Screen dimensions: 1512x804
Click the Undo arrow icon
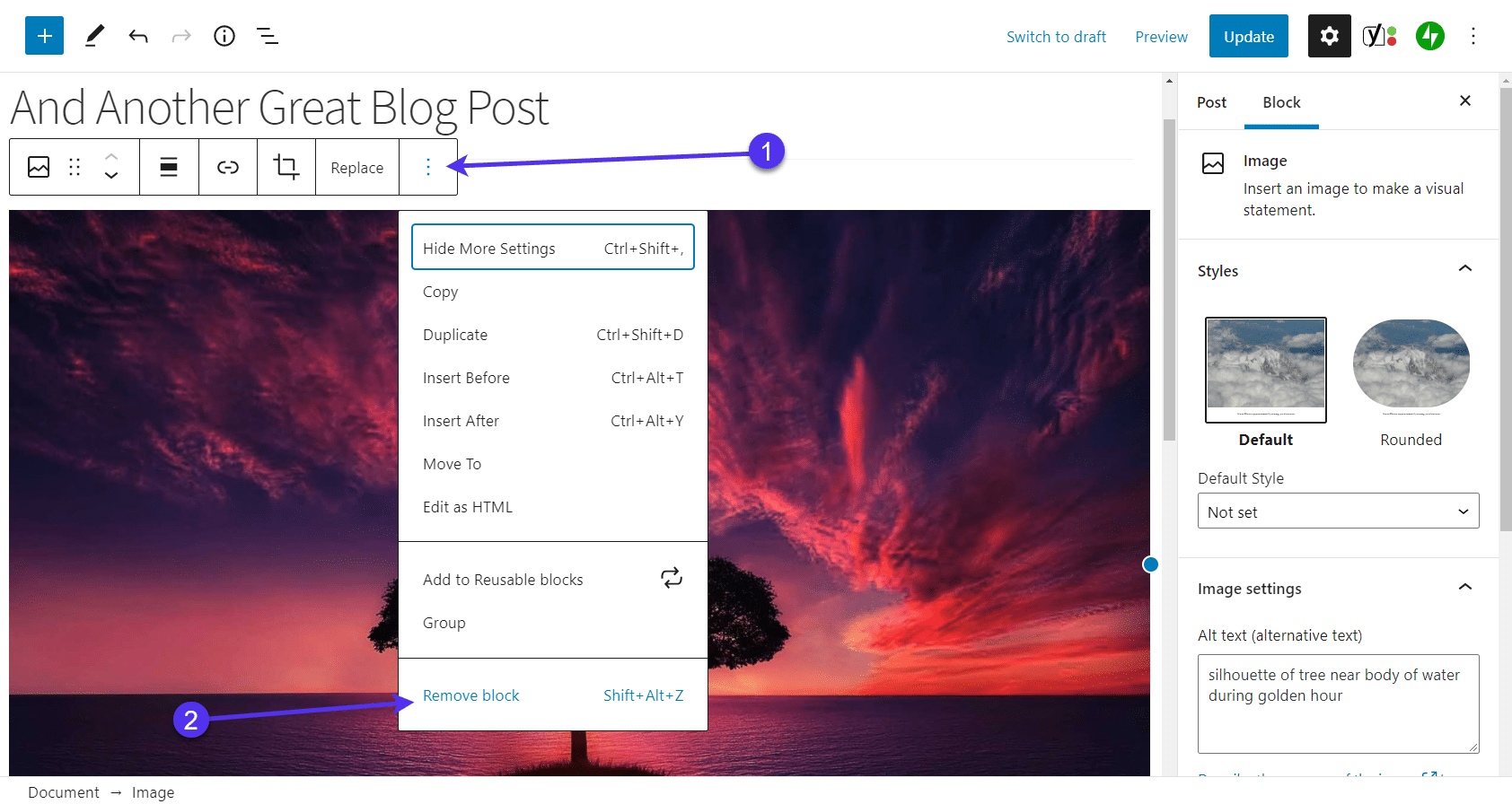coord(138,36)
